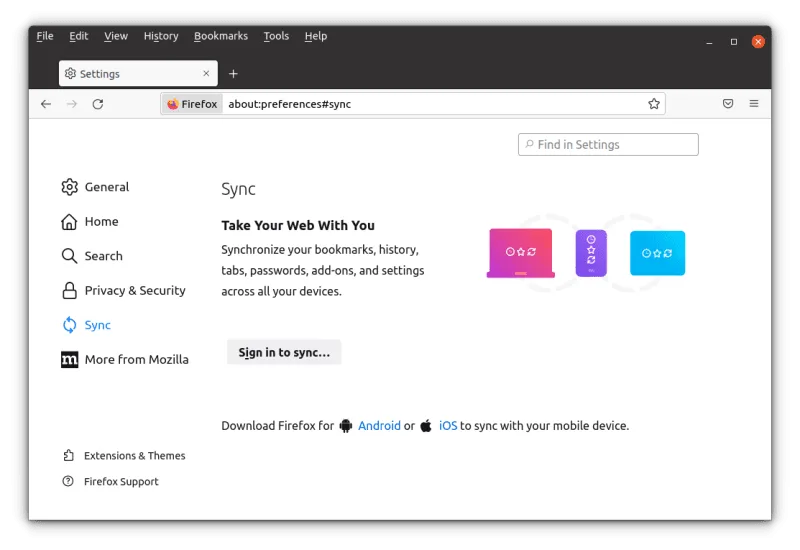The height and width of the screenshot is (550, 800).
Task: Go back using the back arrow
Action: click(x=46, y=104)
